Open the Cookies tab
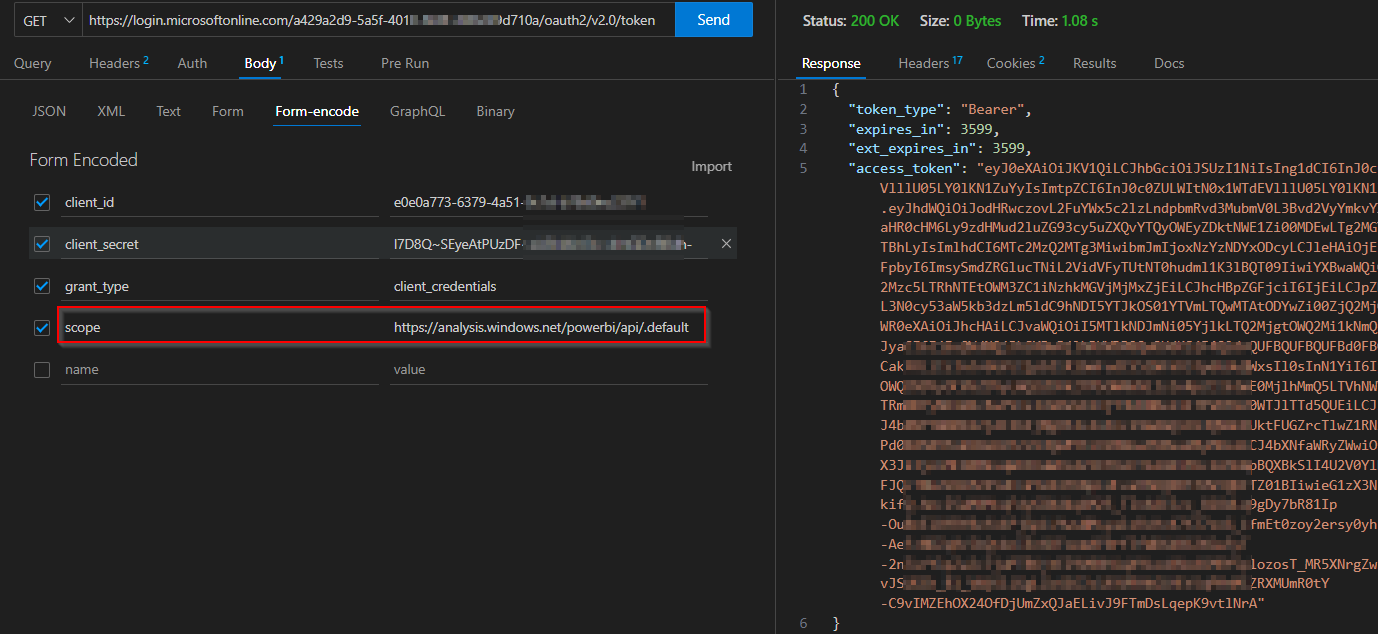Image resolution: width=1378 pixels, height=634 pixels. [1015, 63]
